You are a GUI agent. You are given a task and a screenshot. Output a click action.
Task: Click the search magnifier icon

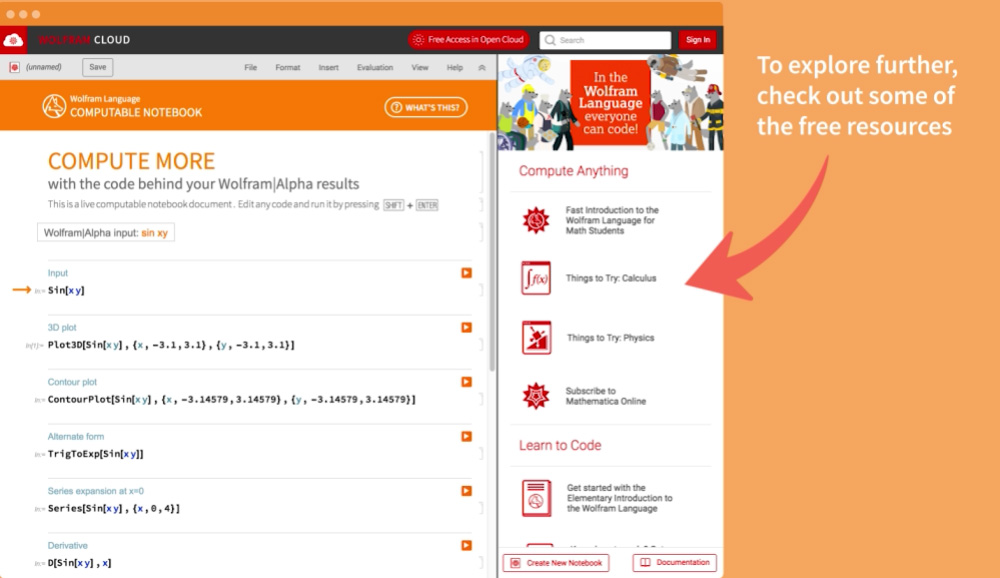tap(550, 40)
